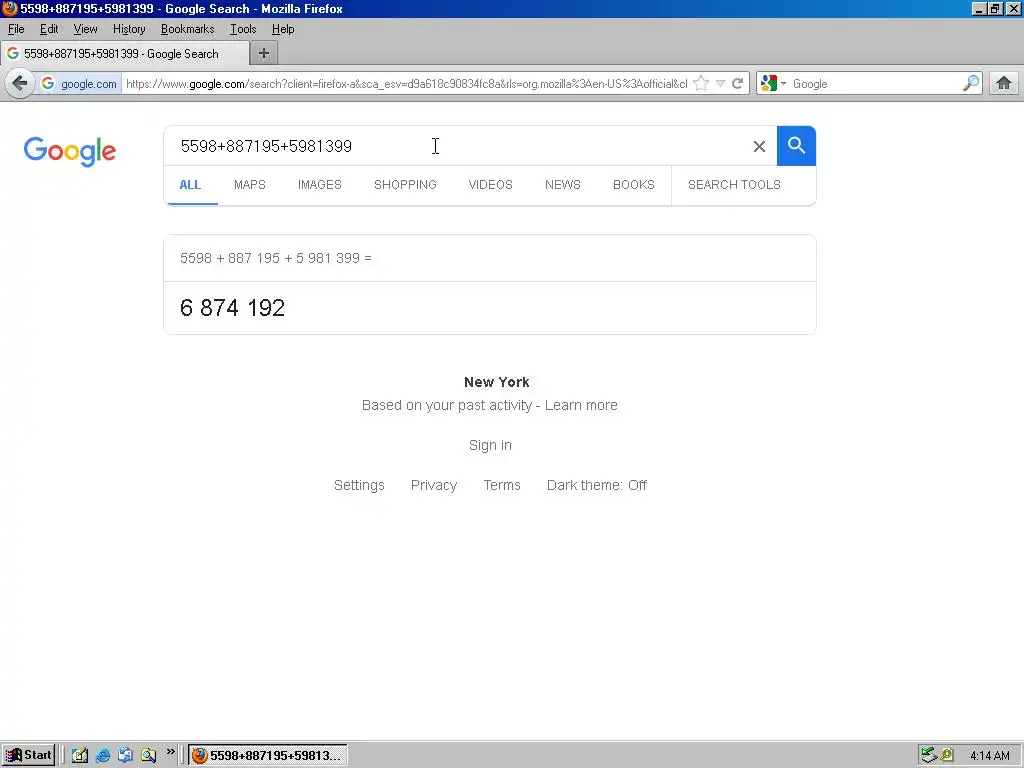1024x768 pixels.
Task: Switch to the BOOKS results tab
Action: 633,185
